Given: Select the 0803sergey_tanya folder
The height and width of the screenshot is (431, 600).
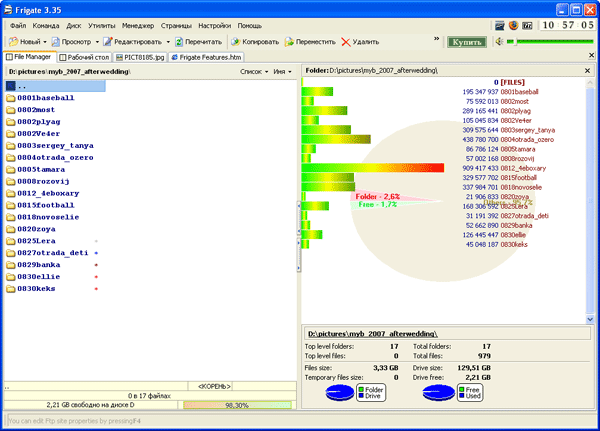Looking at the screenshot, I should click(x=50, y=145).
